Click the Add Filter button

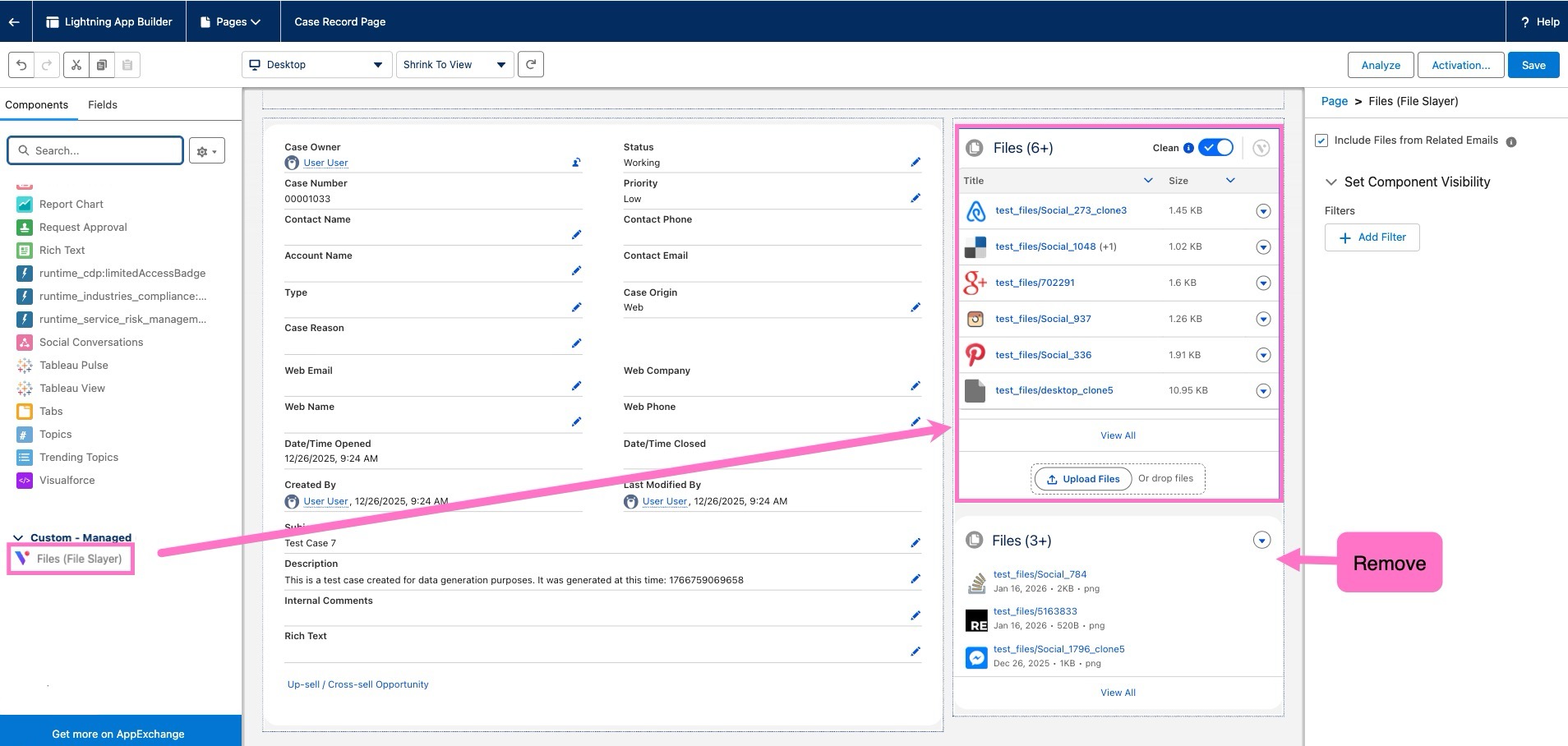pyautogui.click(x=1372, y=237)
